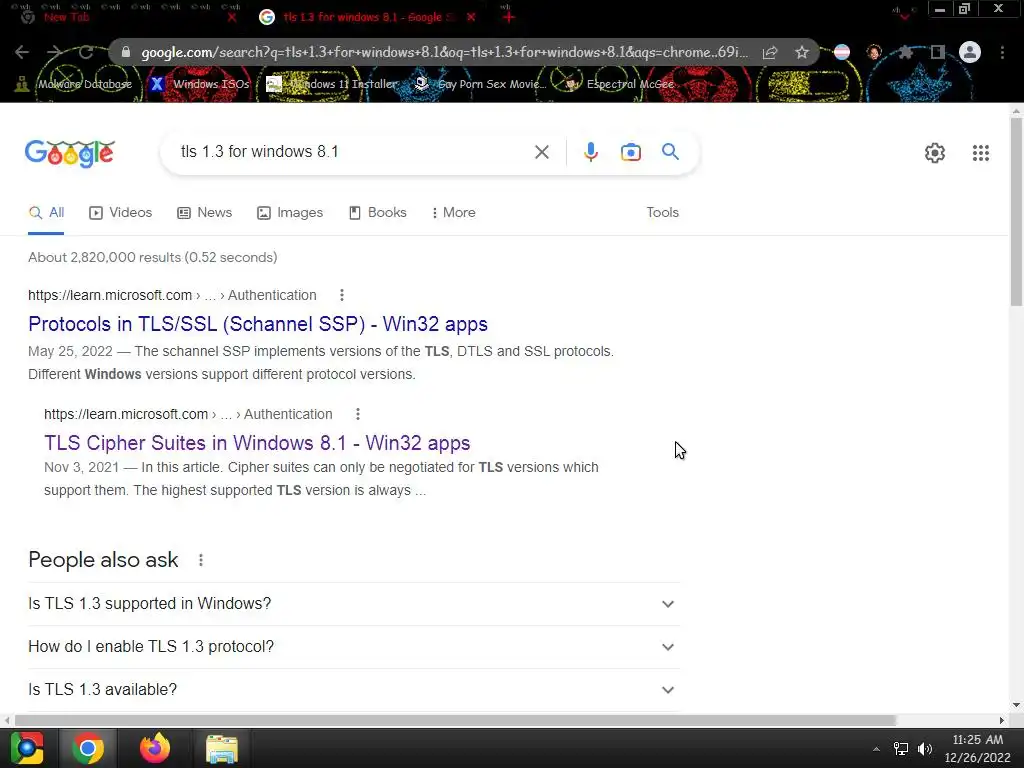Close the tls 1.3 Google search tab
This screenshot has height=768, width=1024.
(x=471, y=18)
